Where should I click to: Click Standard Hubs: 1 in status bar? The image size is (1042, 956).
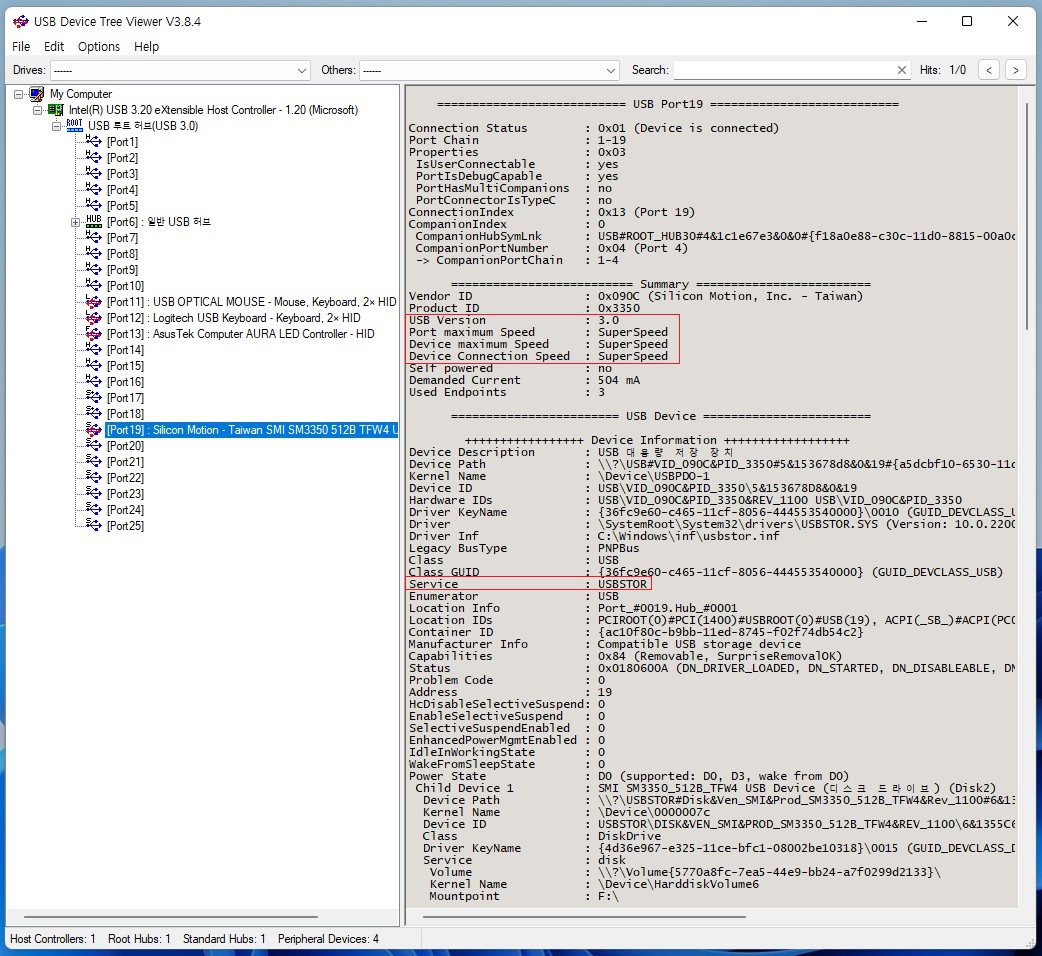224,939
